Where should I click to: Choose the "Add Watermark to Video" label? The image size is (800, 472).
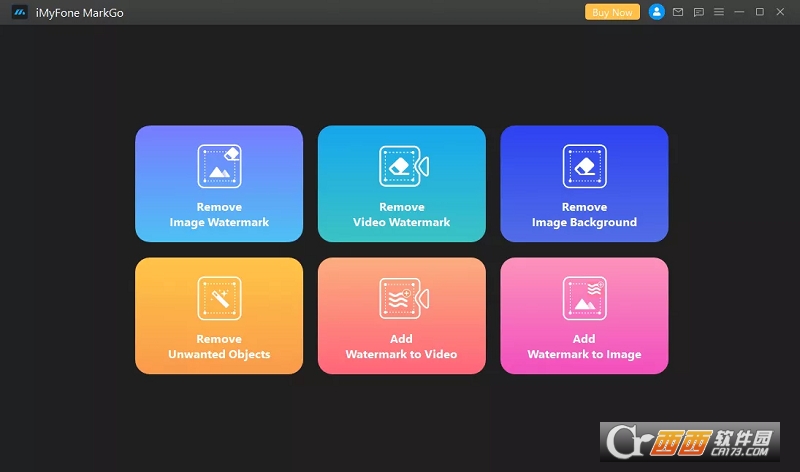pyautogui.click(x=402, y=347)
